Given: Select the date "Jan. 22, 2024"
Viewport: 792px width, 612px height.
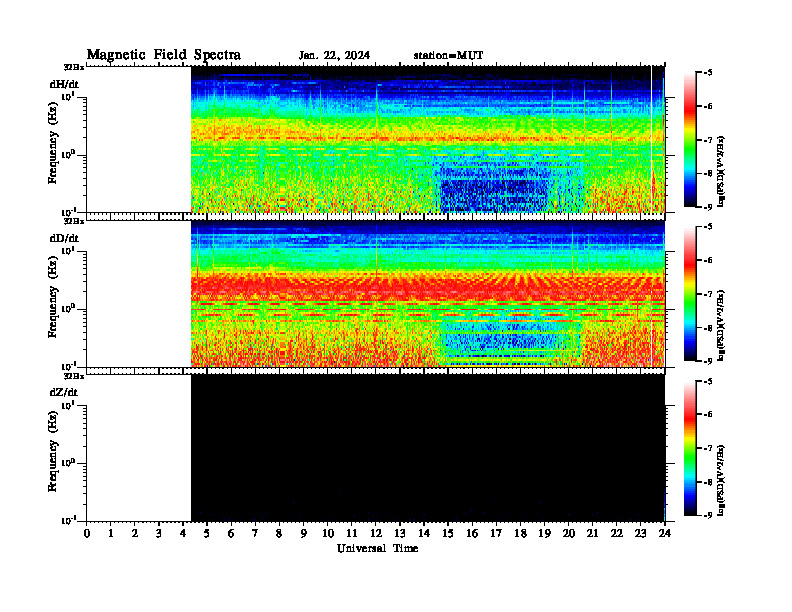Looking at the screenshot, I should 334,56.
